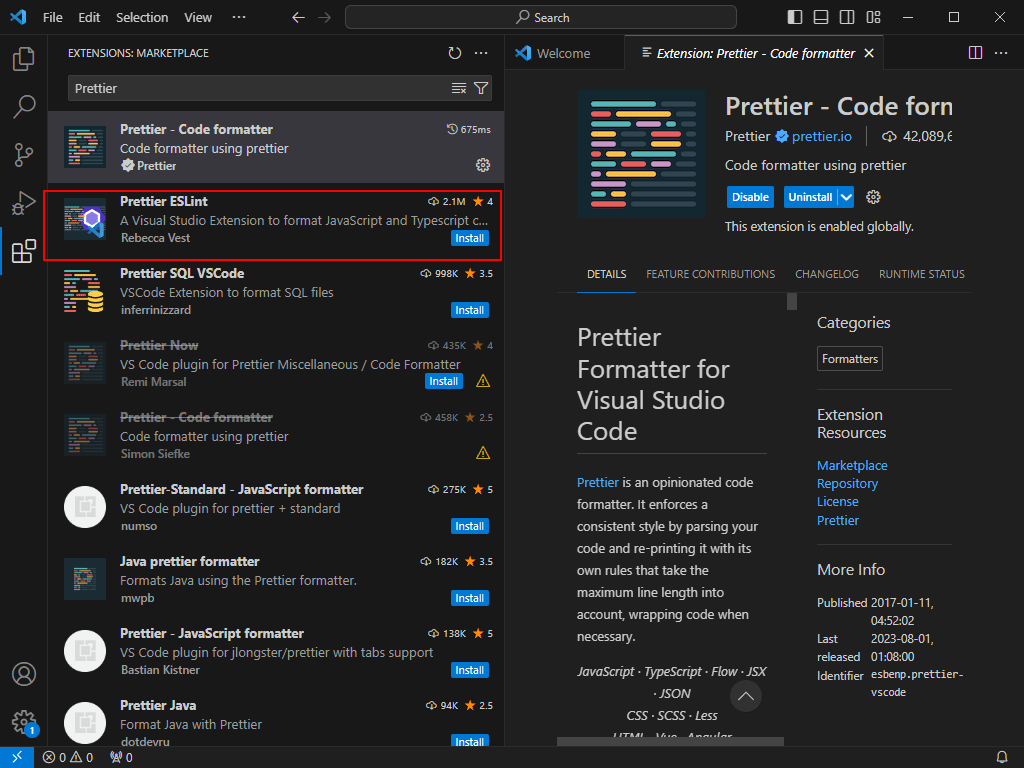Viewport: 1024px width, 768px height.
Task: Install Prettier-Standard JavaScript formatter
Action: (x=470, y=526)
